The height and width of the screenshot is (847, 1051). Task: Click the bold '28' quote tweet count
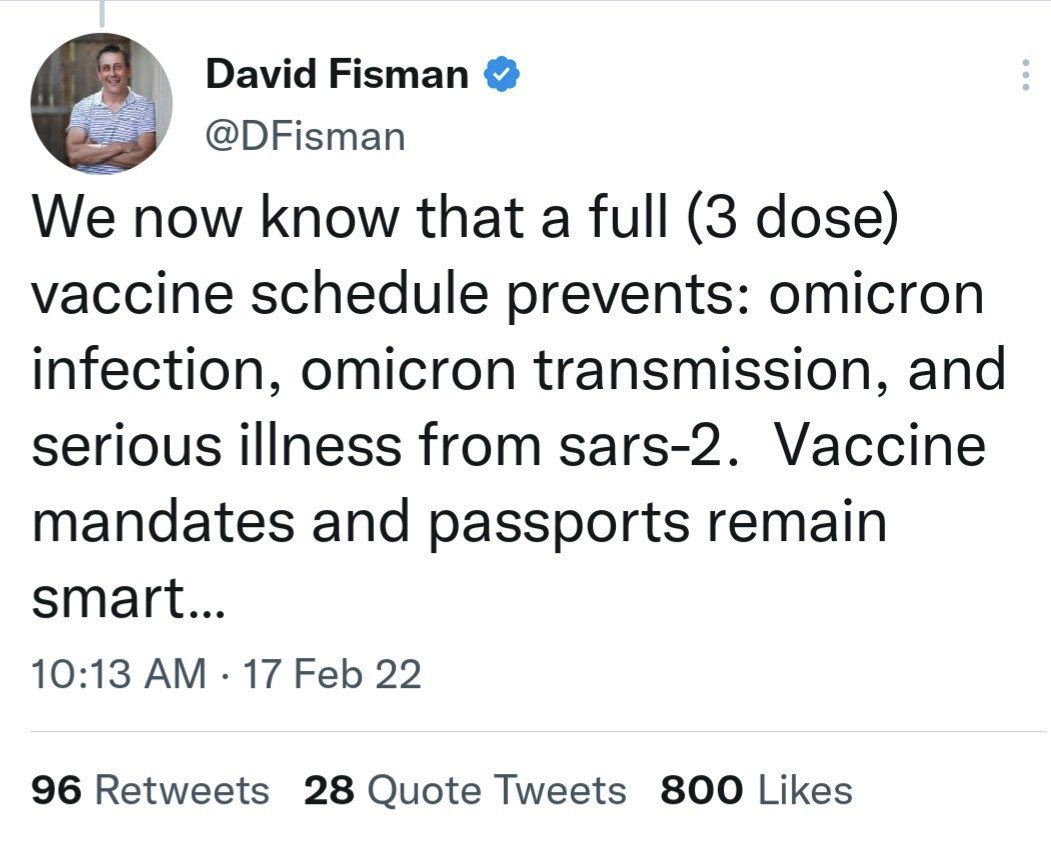[328, 789]
